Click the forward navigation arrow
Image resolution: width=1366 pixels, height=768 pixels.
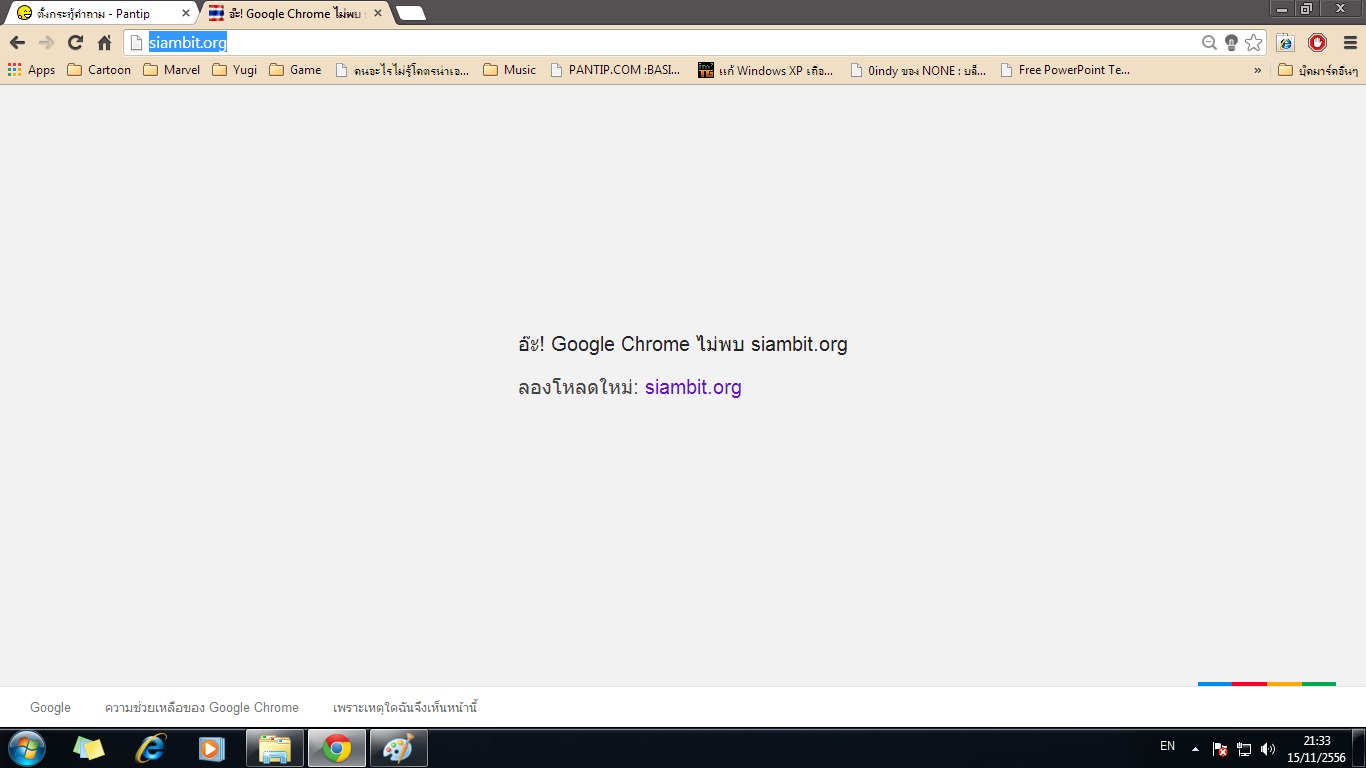click(x=46, y=42)
